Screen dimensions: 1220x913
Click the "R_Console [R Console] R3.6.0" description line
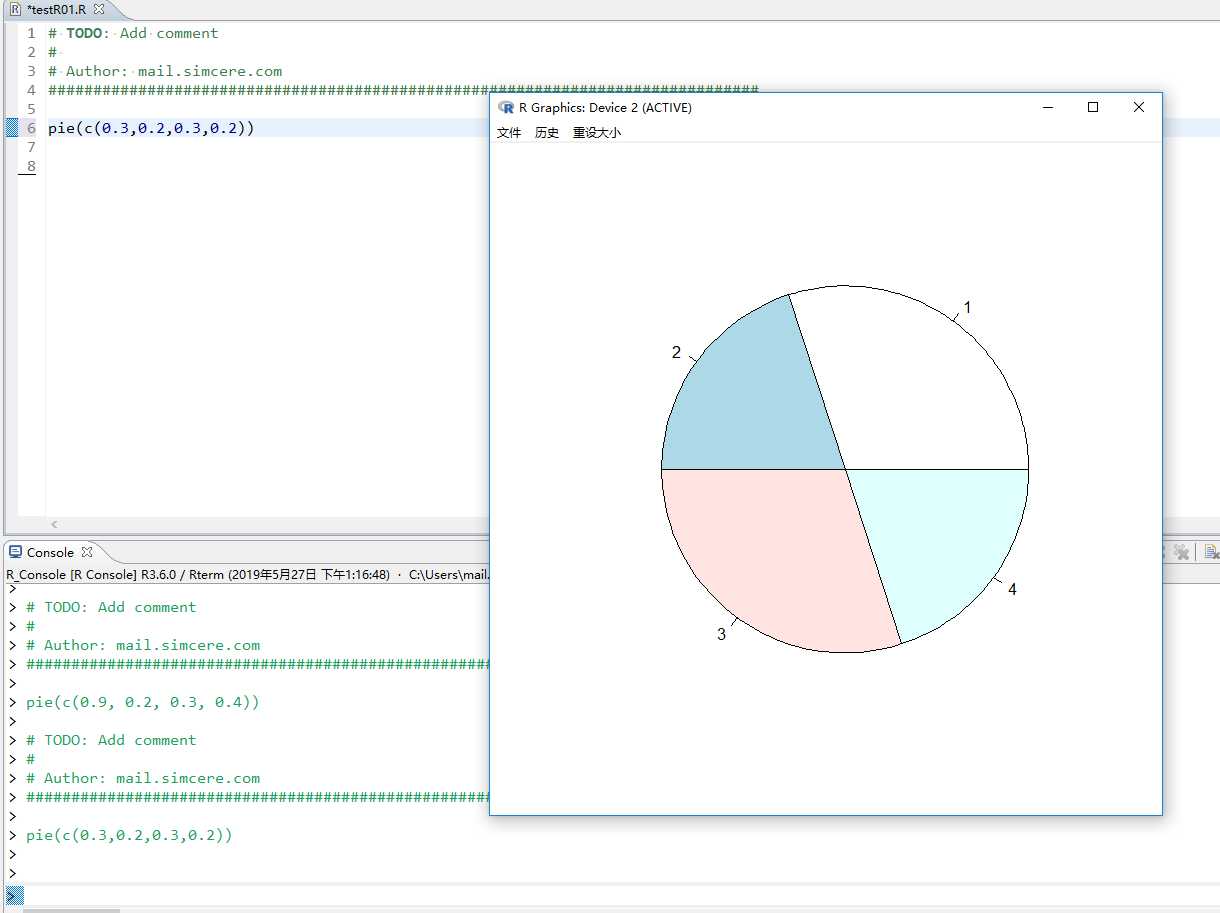pyautogui.click(x=248, y=575)
